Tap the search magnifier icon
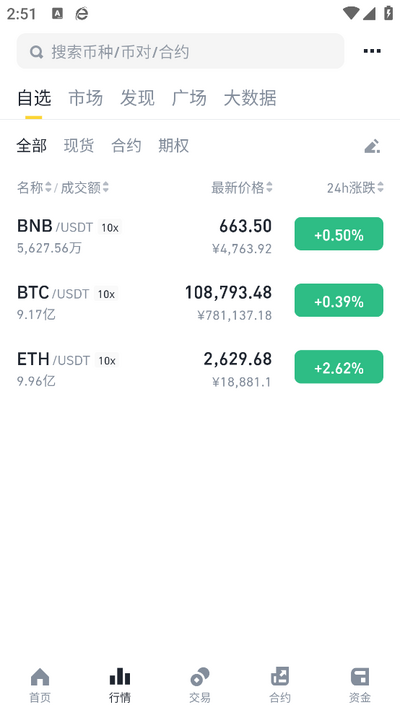This screenshot has width=400, height=710. click(x=37, y=52)
